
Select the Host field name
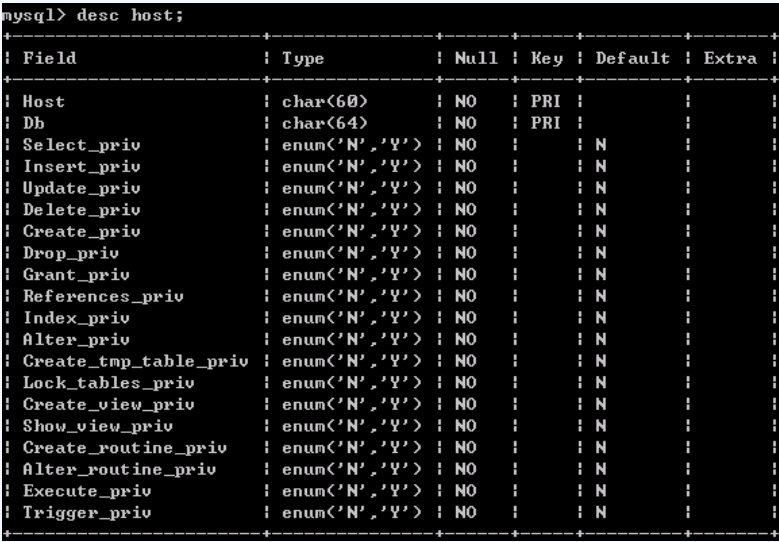click(44, 102)
